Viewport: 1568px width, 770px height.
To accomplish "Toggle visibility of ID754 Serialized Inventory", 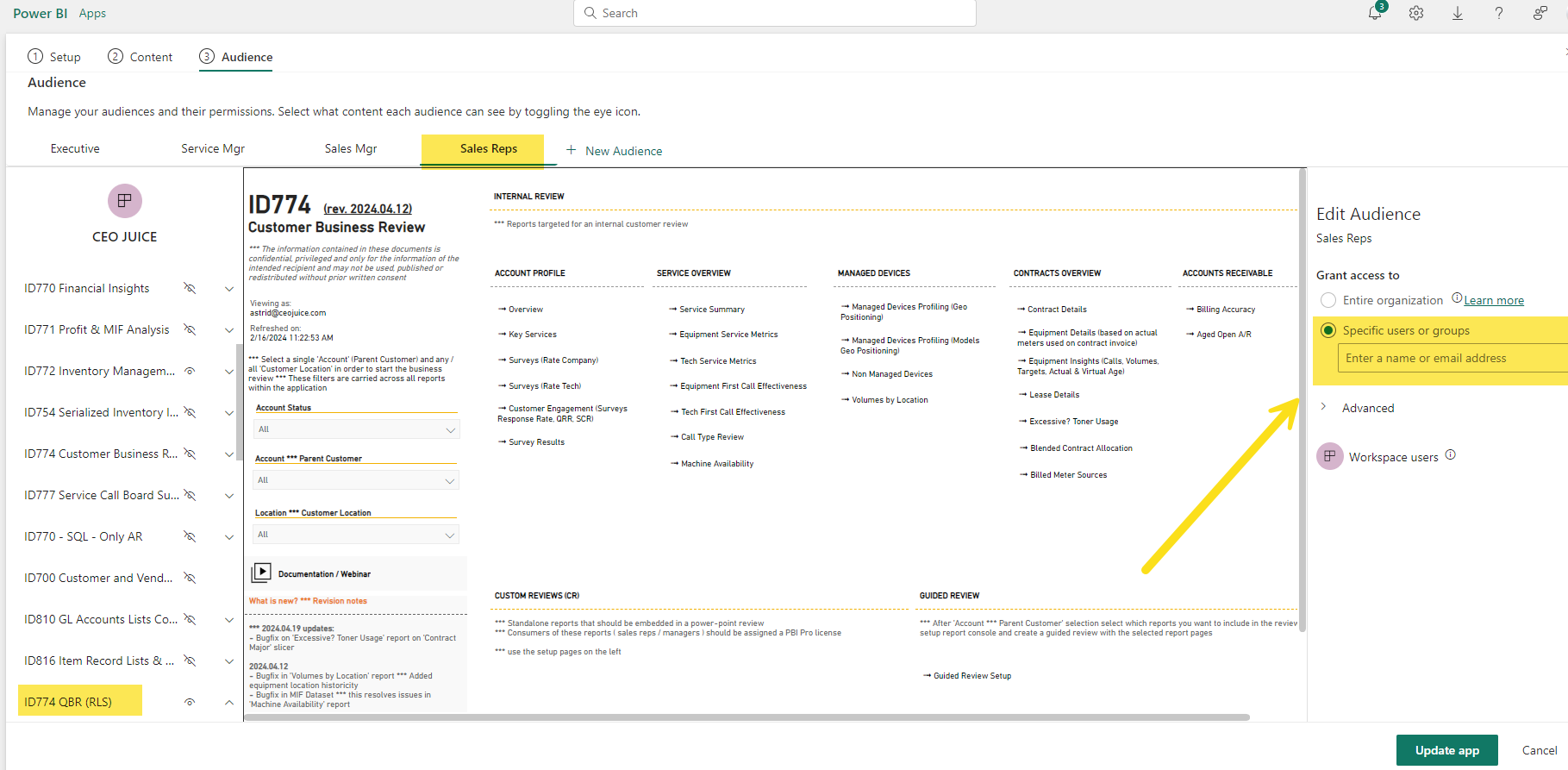I will coord(190,412).
